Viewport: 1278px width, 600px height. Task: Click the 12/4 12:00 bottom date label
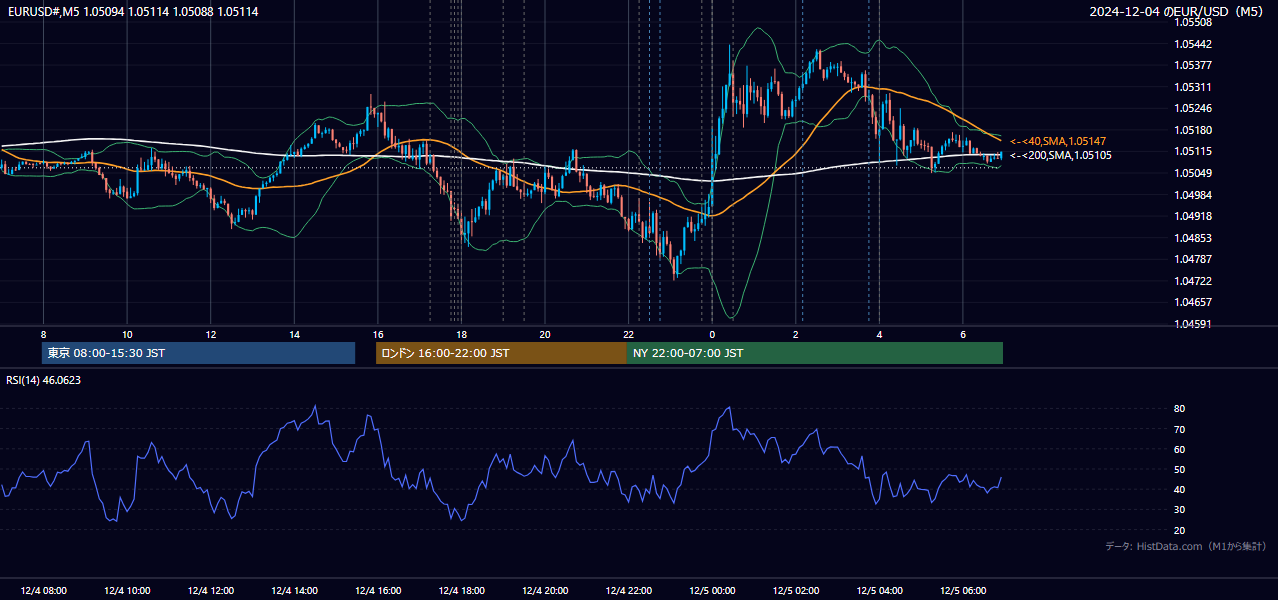click(211, 591)
